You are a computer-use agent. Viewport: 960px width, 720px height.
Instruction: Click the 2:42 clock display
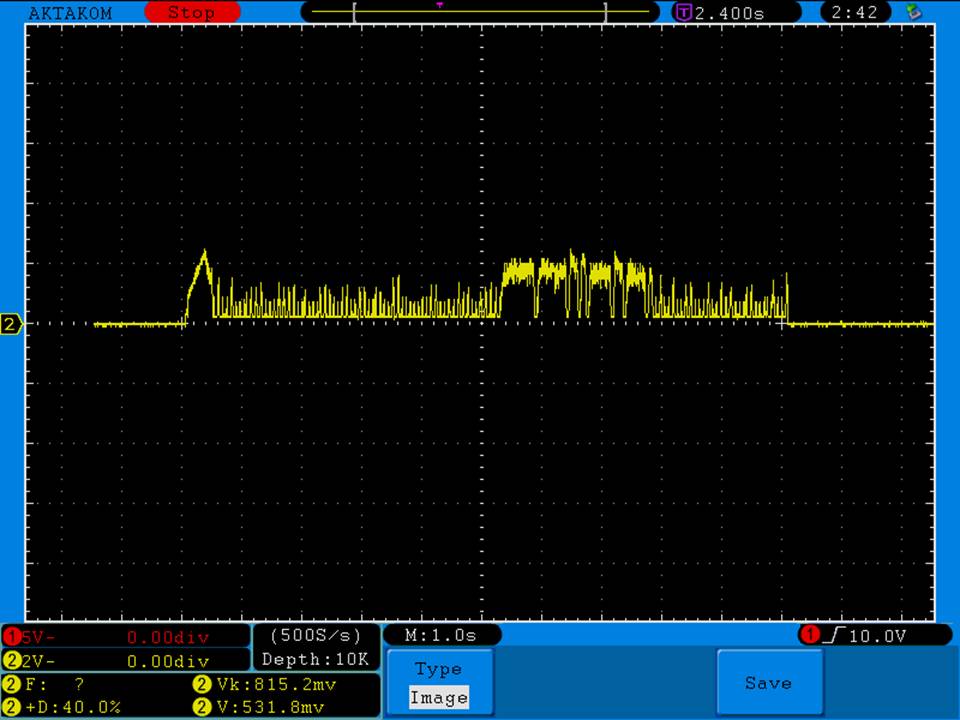point(854,12)
